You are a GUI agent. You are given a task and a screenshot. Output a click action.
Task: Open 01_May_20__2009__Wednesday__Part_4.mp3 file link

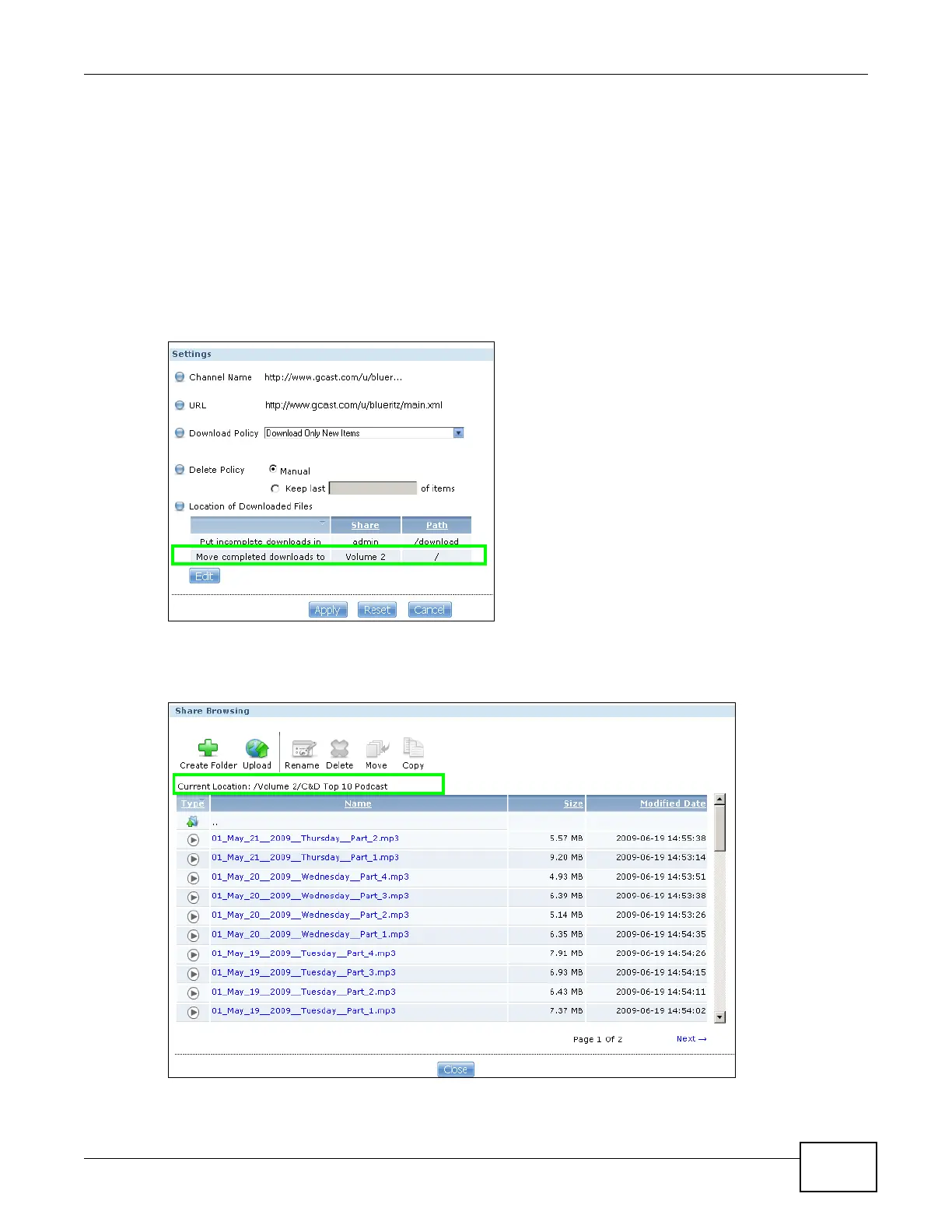pos(310,877)
